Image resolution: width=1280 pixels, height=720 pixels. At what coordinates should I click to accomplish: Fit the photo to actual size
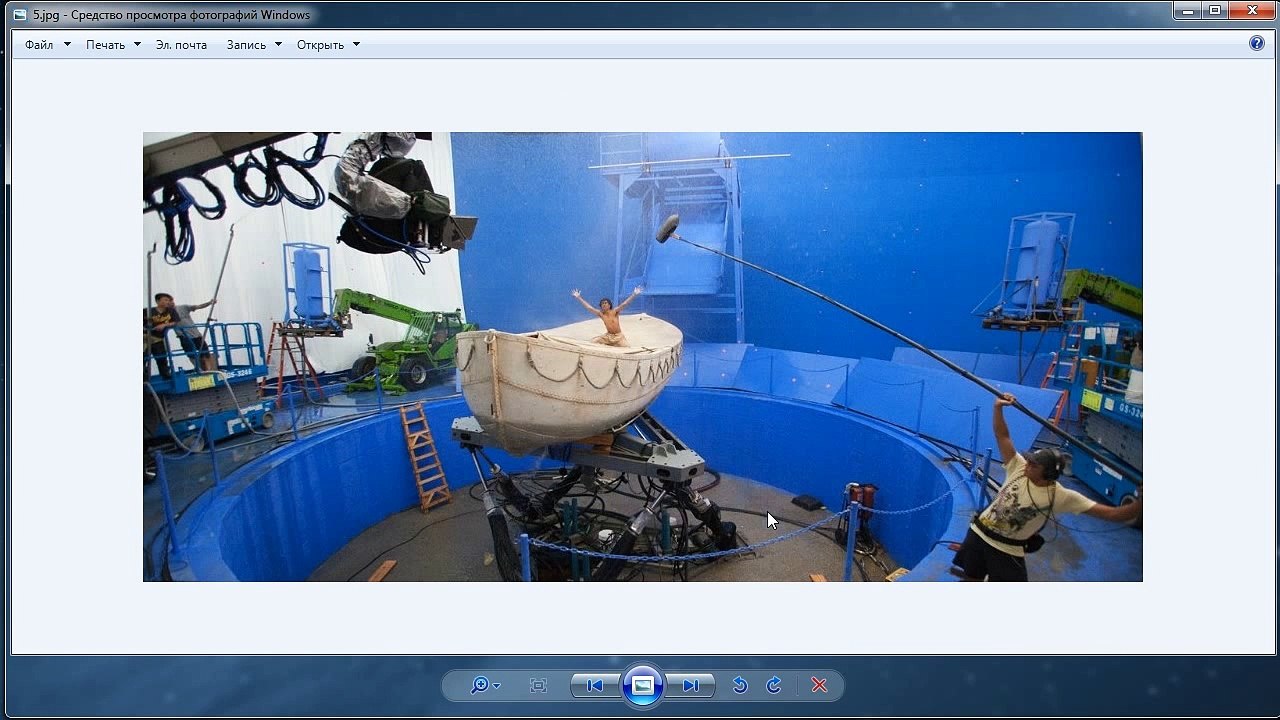click(538, 685)
